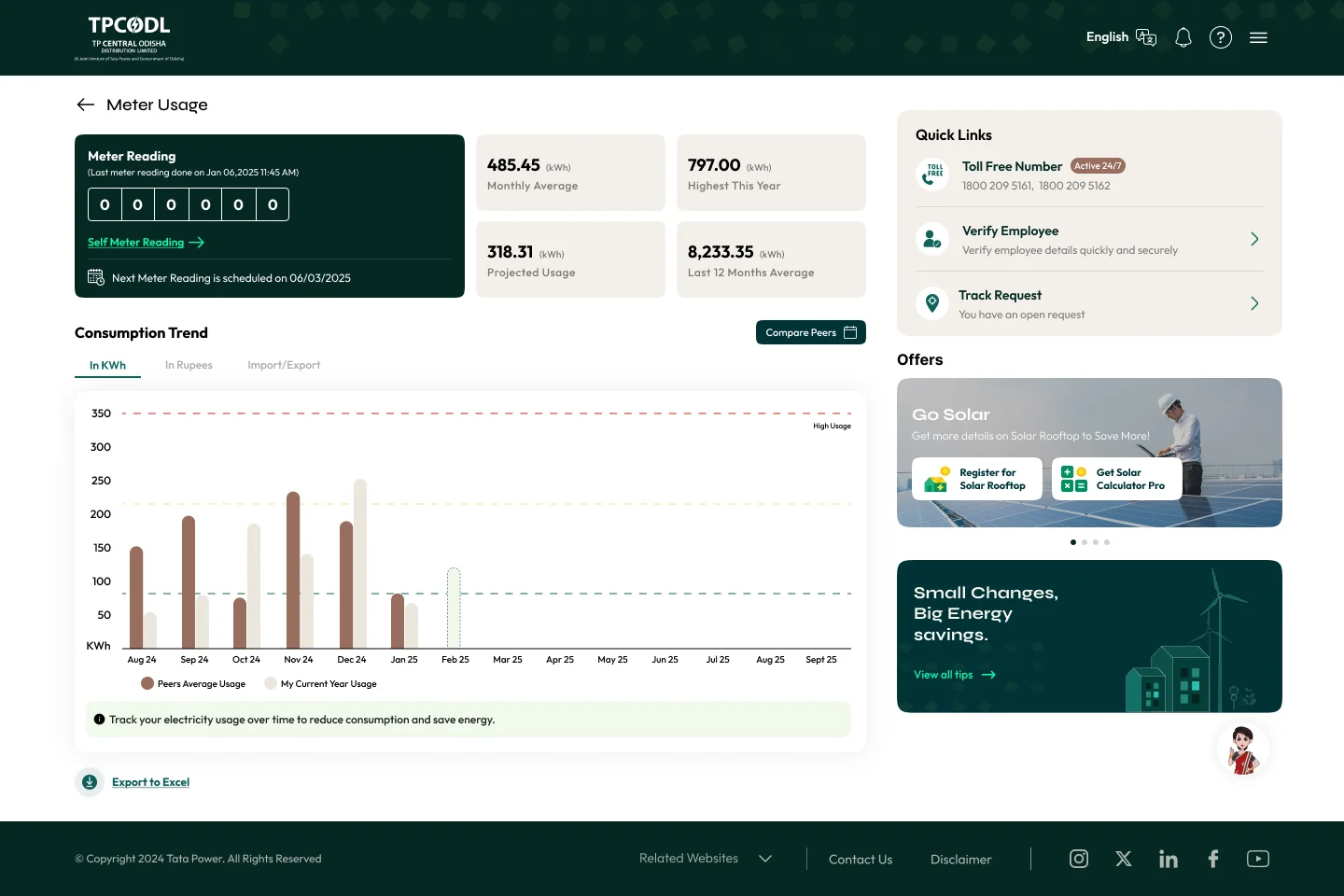The image size is (1344, 896).
Task: Click the info icon in the usage tip
Action: (99, 720)
